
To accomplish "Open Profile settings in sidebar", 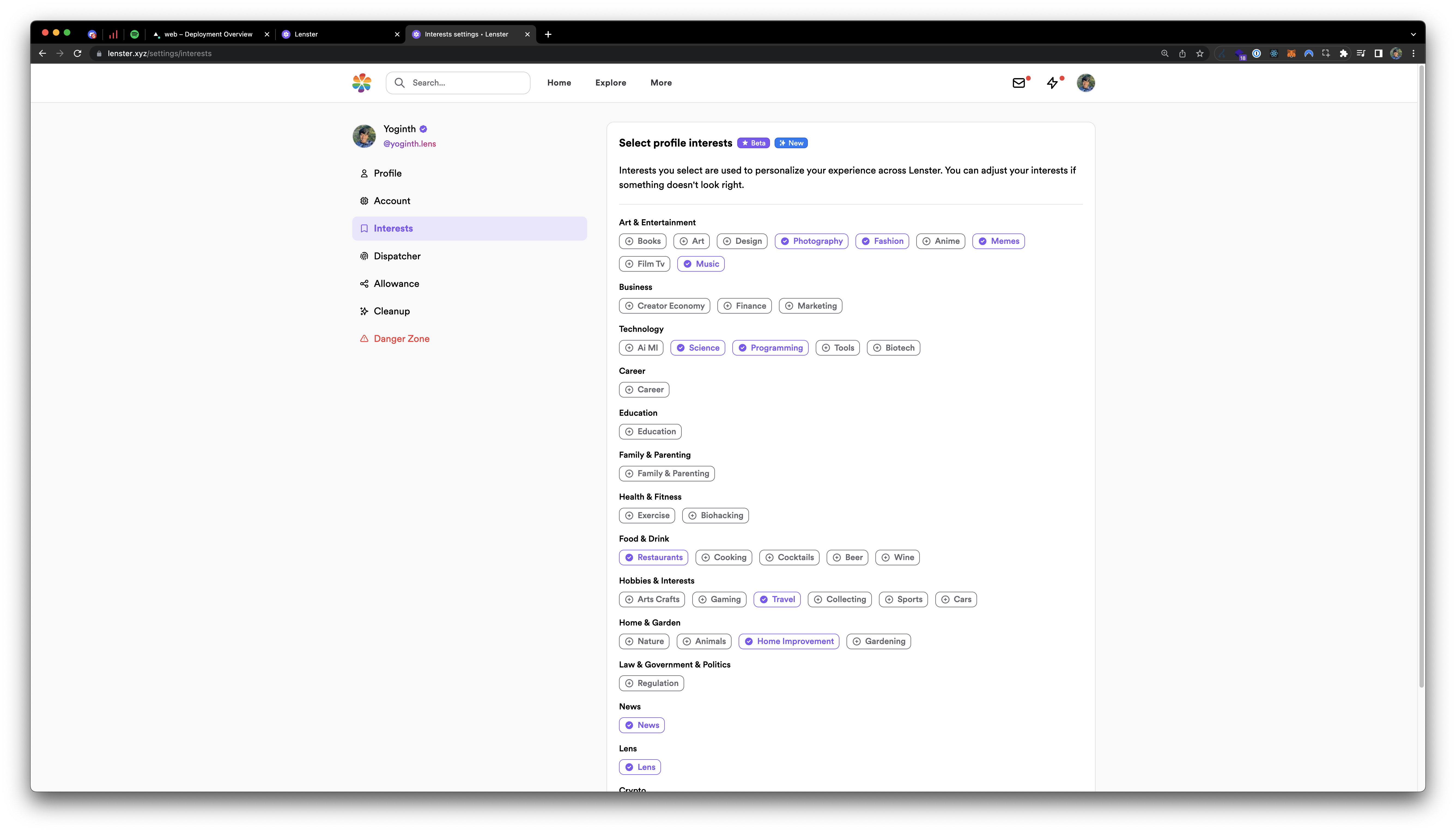I will [469, 173].
